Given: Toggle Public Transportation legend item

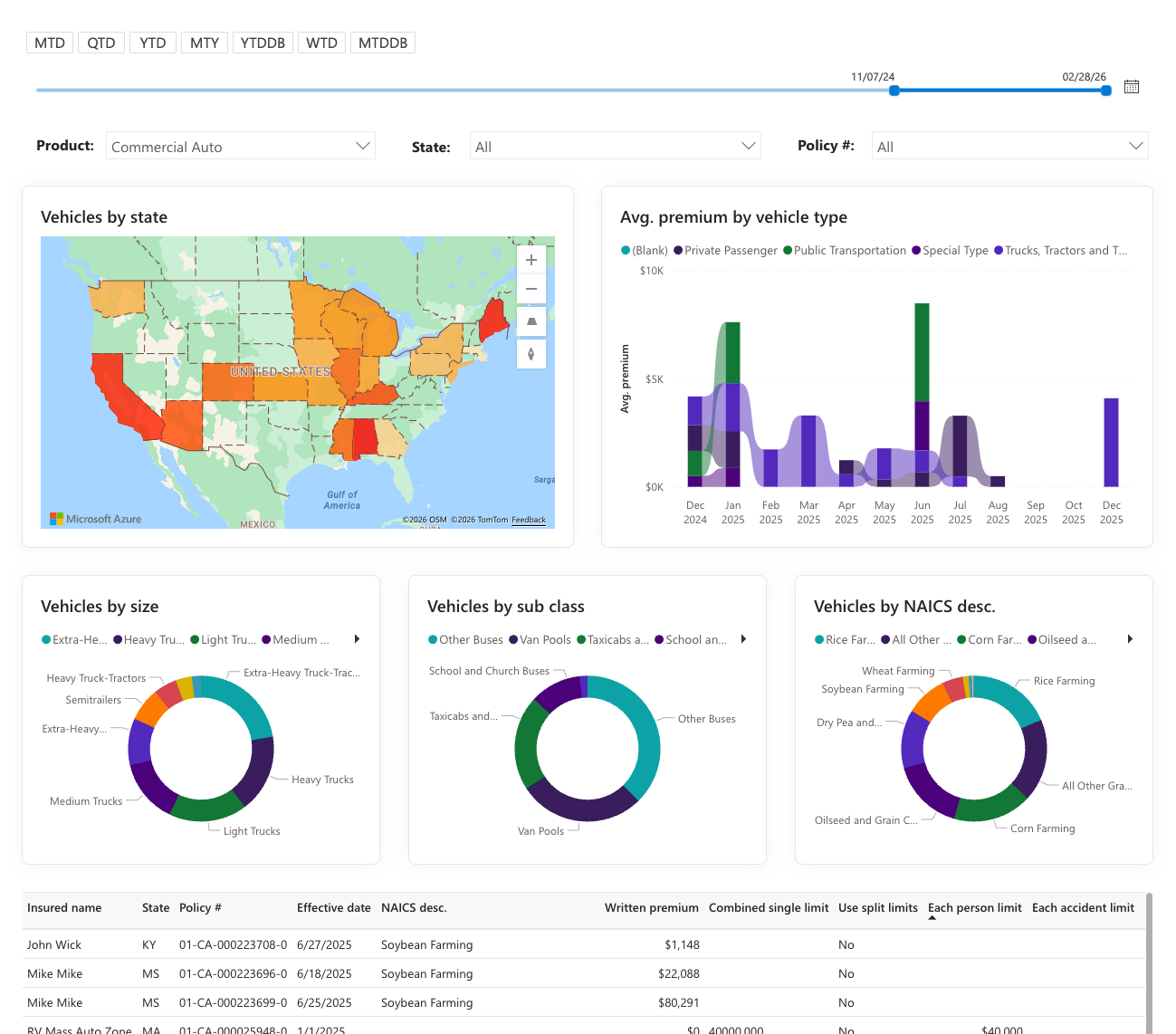Looking at the screenshot, I should pyautogui.click(x=845, y=251).
